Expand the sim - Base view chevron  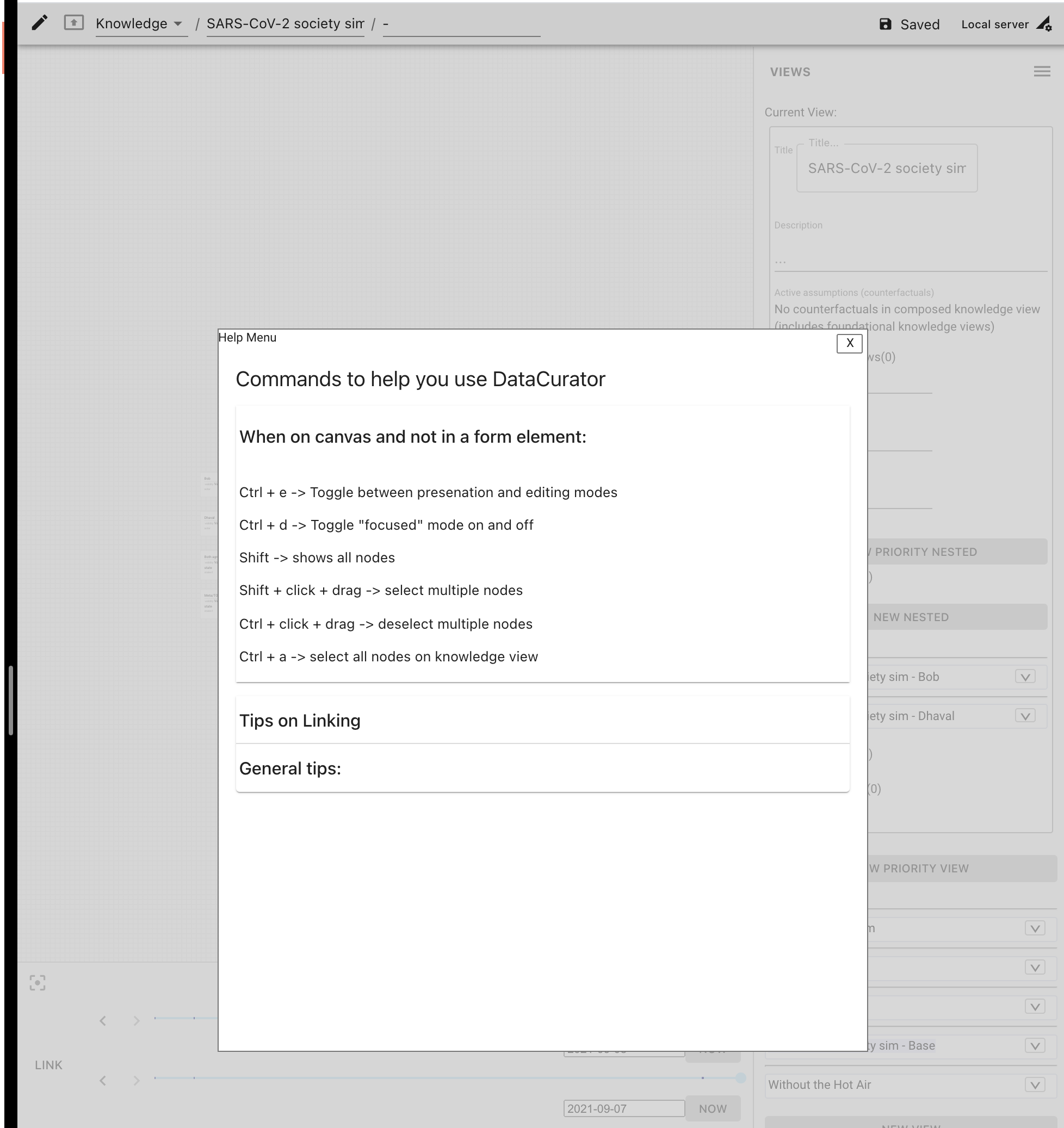(1035, 1046)
